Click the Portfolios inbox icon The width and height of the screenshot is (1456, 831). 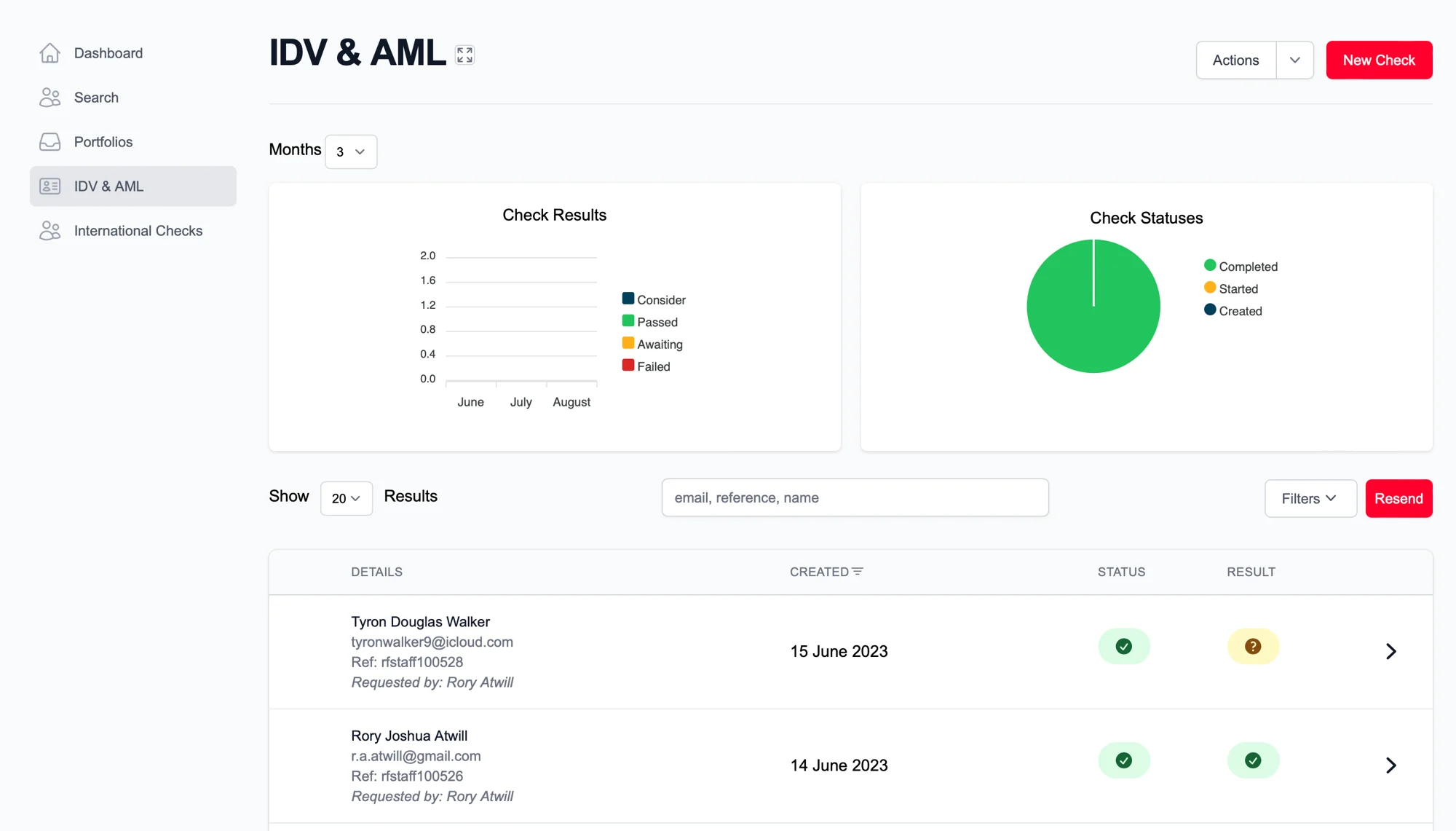point(50,142)
